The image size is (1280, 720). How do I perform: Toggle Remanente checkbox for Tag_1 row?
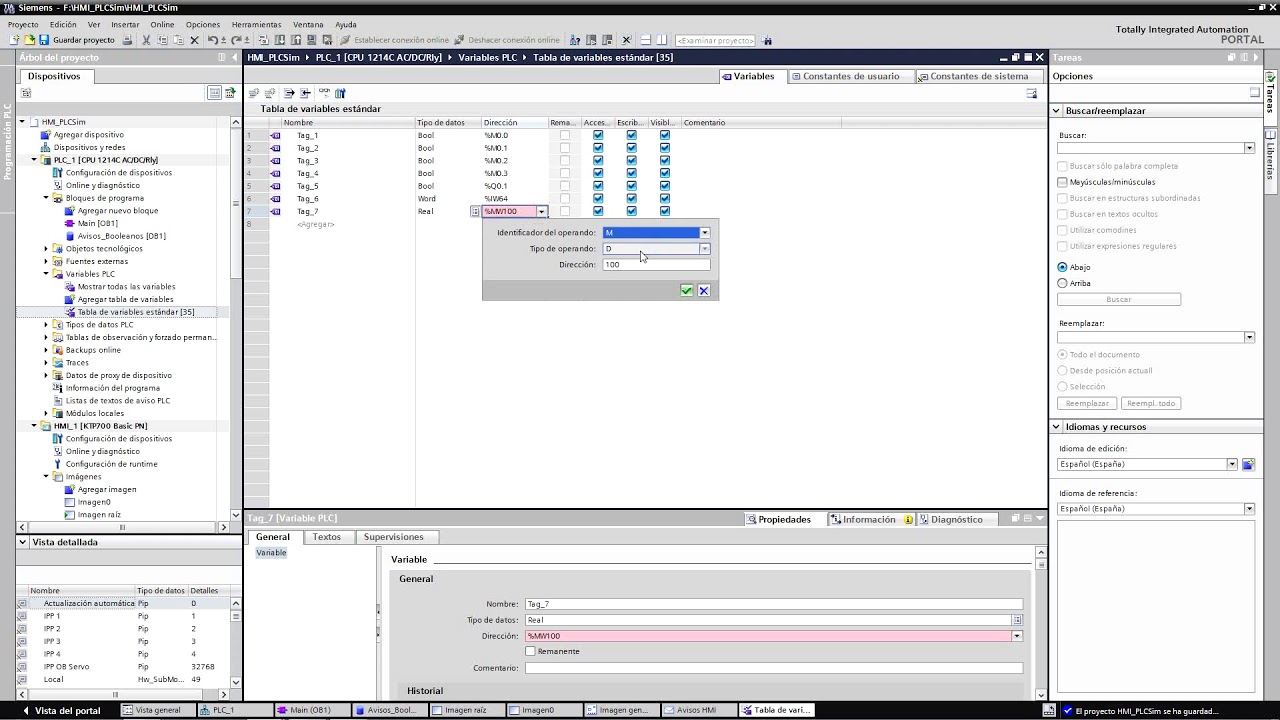[x=565, y=135]
